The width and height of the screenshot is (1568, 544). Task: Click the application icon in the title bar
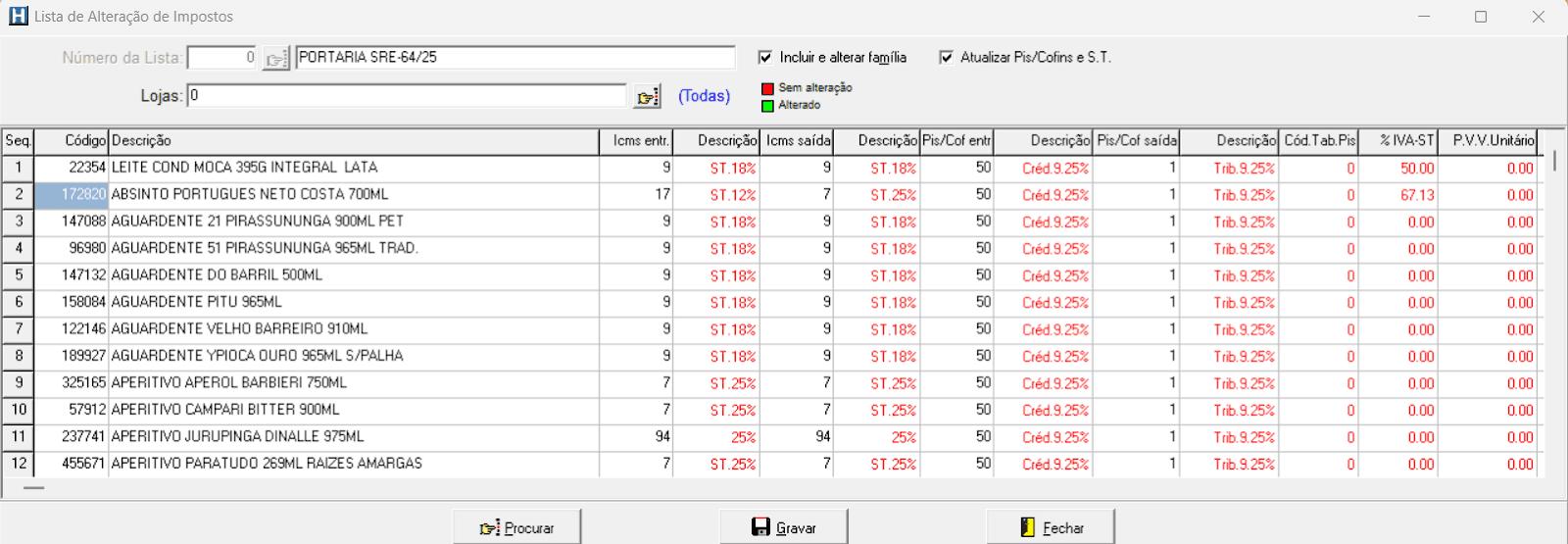click(18, 17)
